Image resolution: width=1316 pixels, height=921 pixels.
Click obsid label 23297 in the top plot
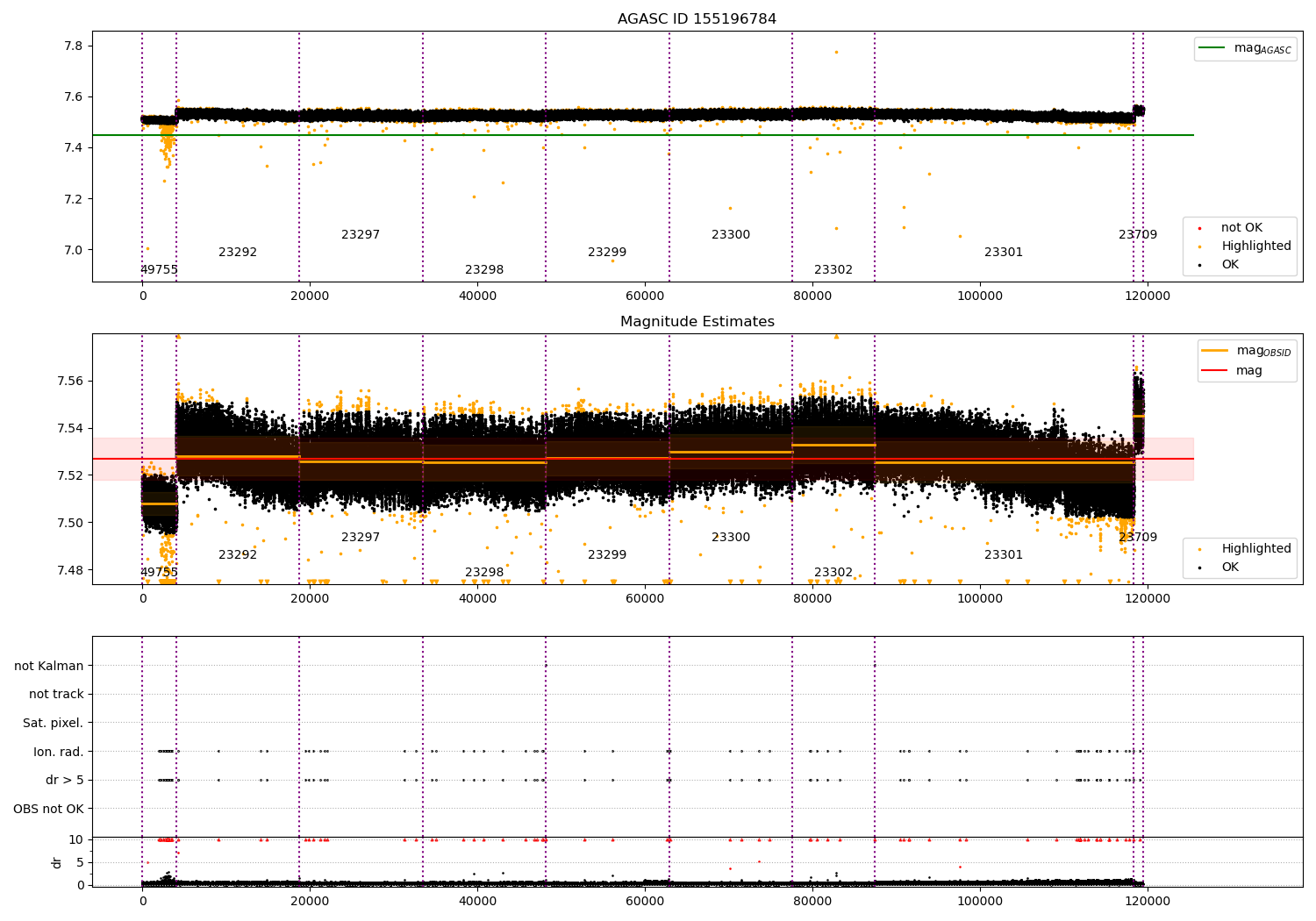click(361, 235)
